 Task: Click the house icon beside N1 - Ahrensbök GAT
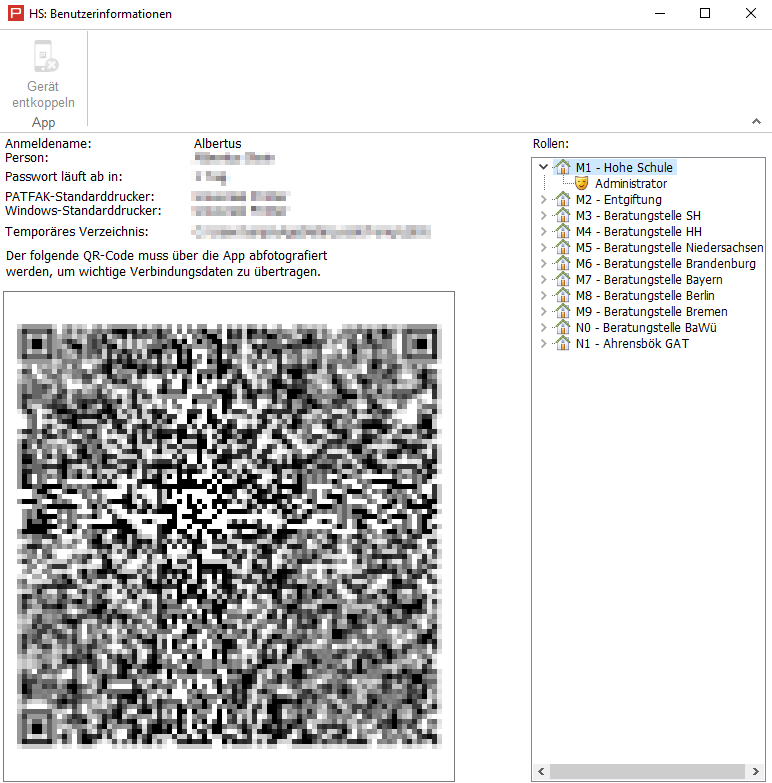point(562,344)
